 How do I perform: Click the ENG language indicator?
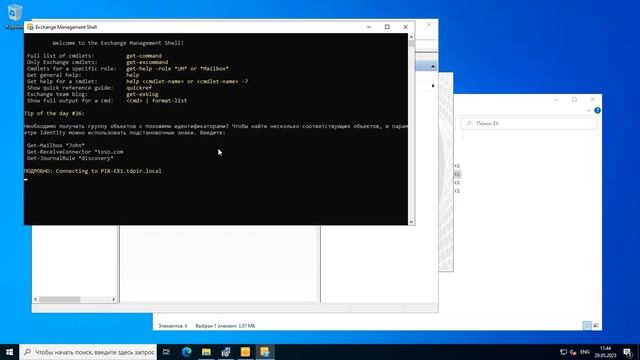pyautogui.click(x=585, y=352)
